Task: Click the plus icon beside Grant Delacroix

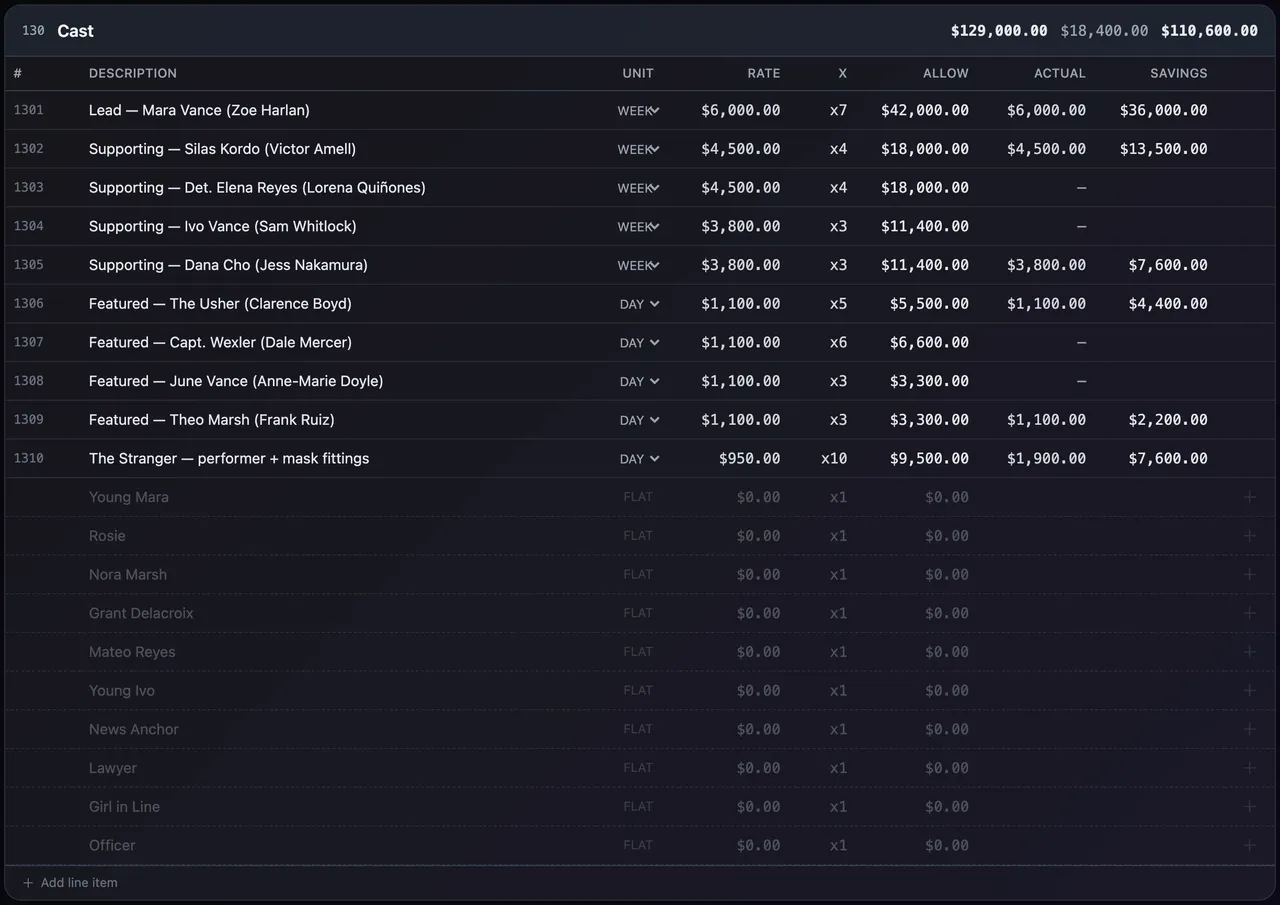Action: point(1249,613)
